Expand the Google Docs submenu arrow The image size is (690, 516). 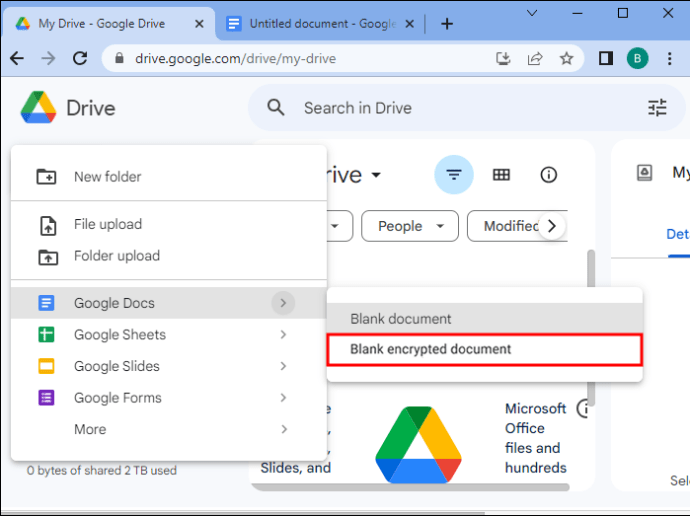(x=283, y=303)
